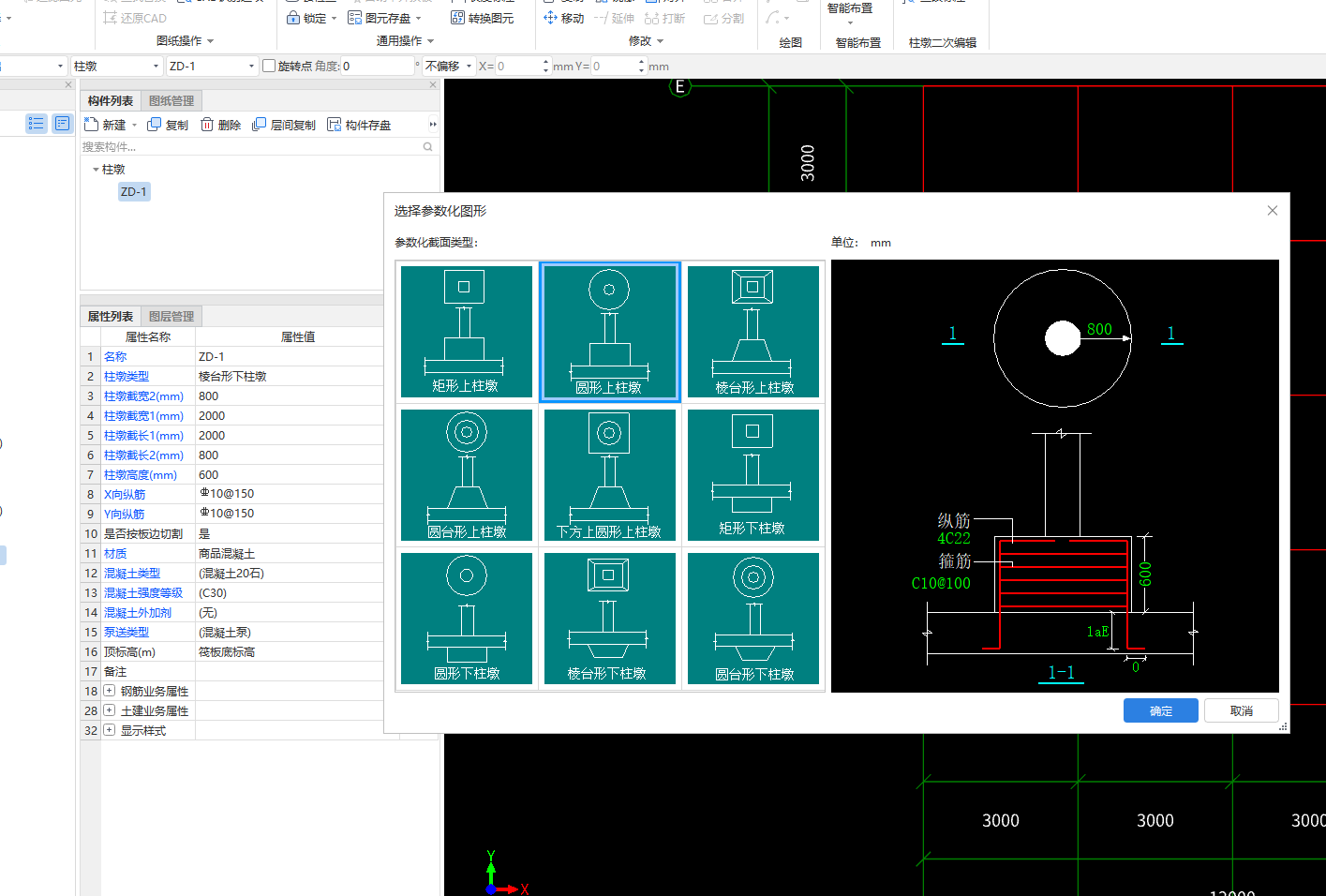Screen dimensions: 1326x896
Task: Click the 新建 new component icon
Action: coord(92,125)
